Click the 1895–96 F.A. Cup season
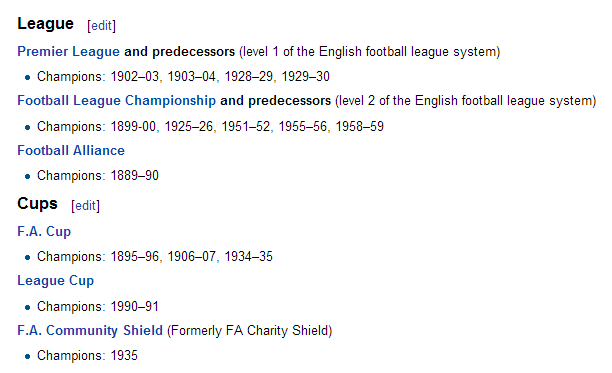 (x=135, y=257)
